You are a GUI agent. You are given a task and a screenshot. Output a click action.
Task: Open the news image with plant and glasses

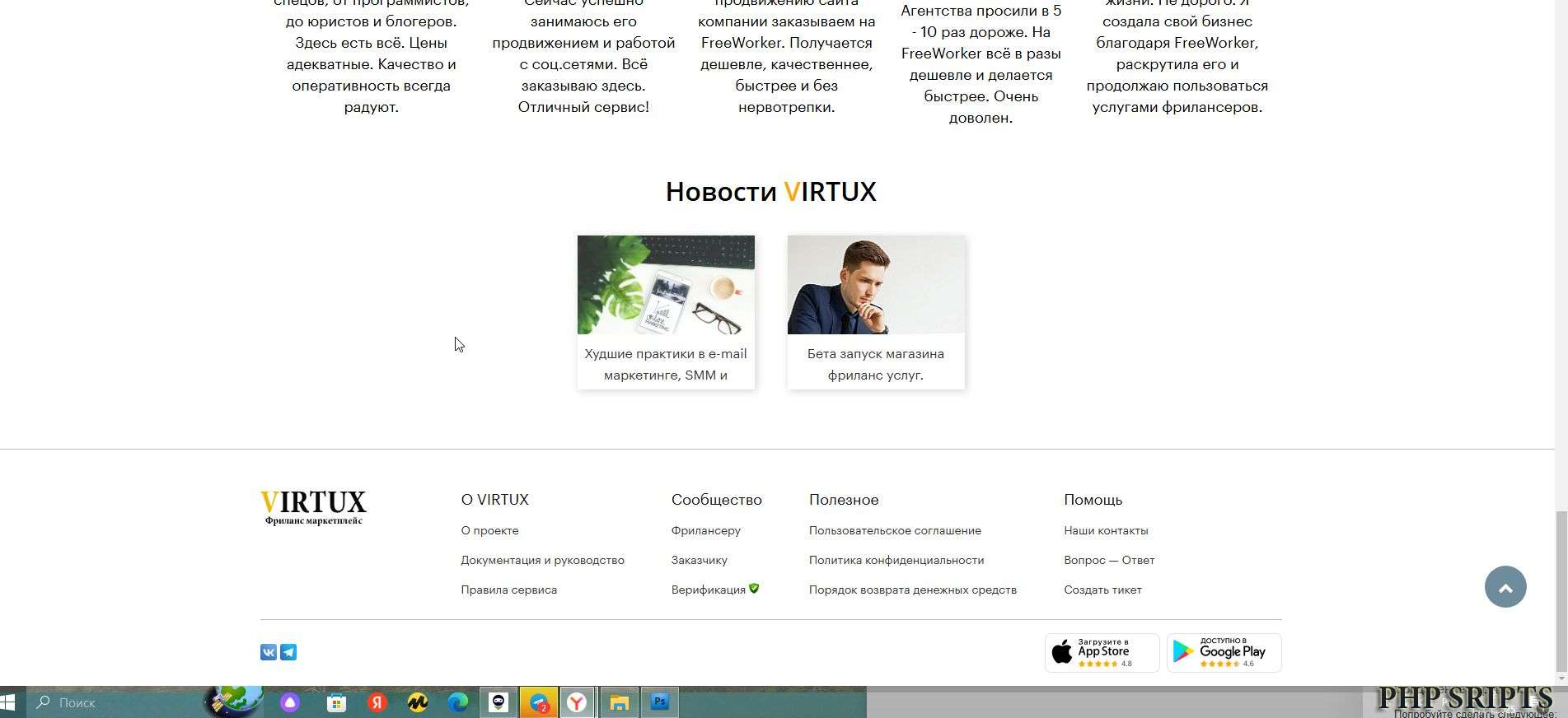666,285
